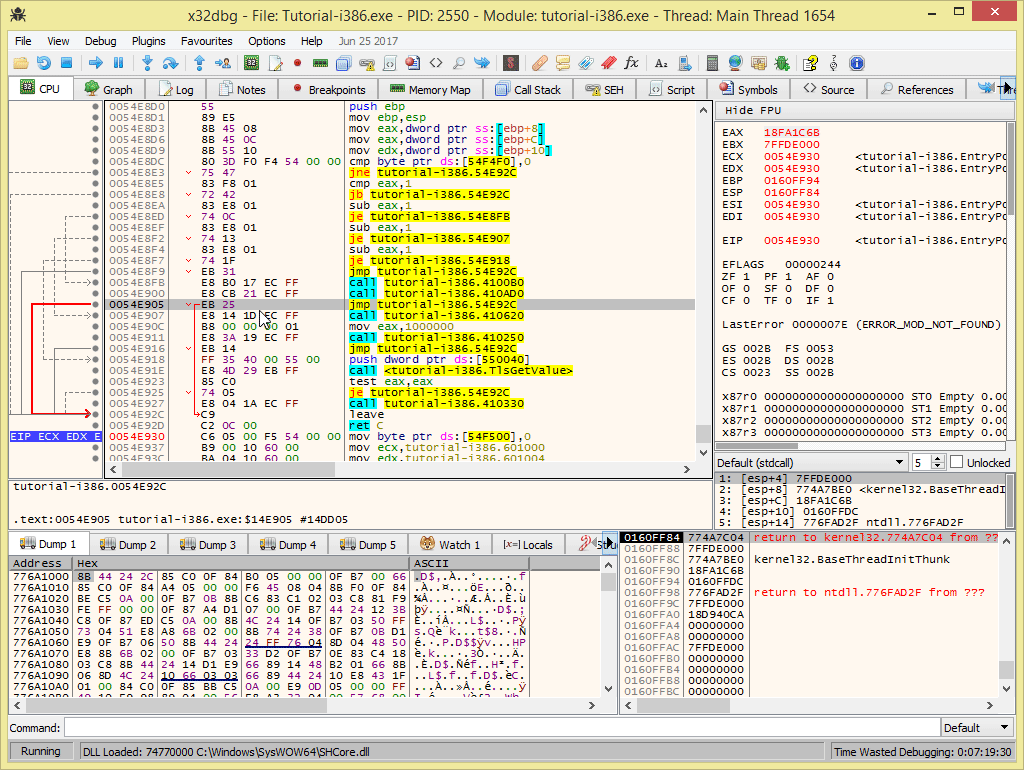Open the blue About info icon
Image resolution: width=1024 pixels, height=770 pixels.
tap(857, 63)
